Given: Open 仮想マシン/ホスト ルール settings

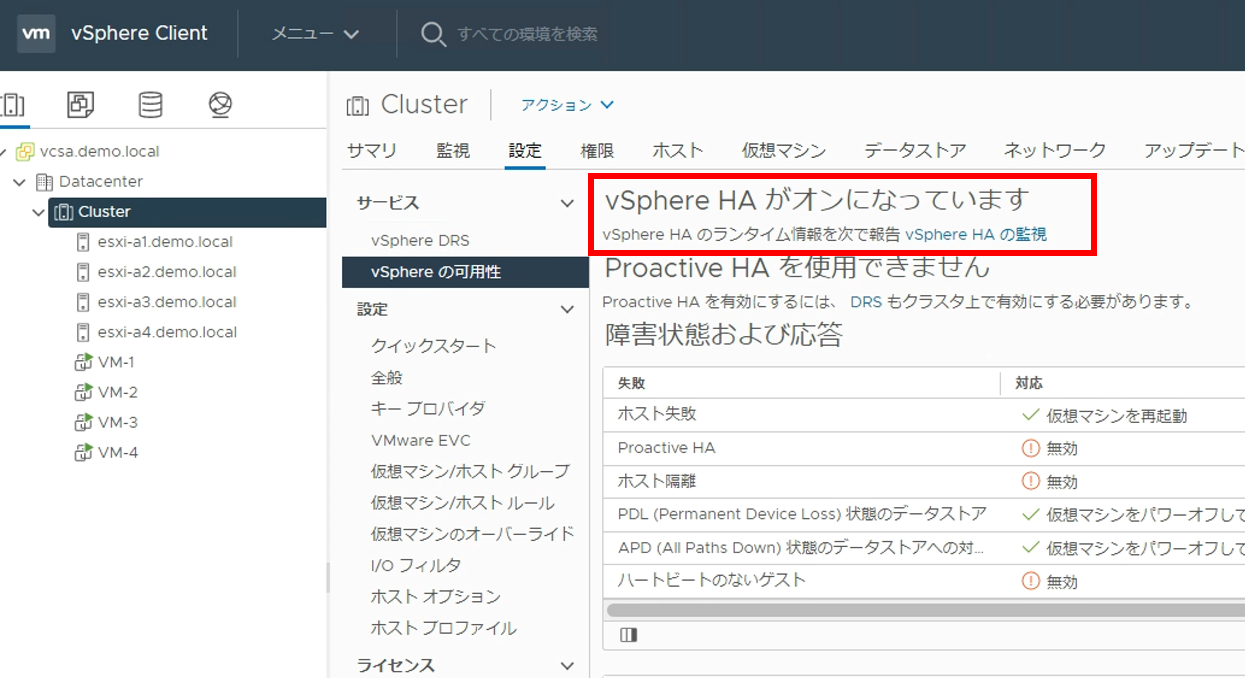Looking at the screenshot, I should coord(462,502).
